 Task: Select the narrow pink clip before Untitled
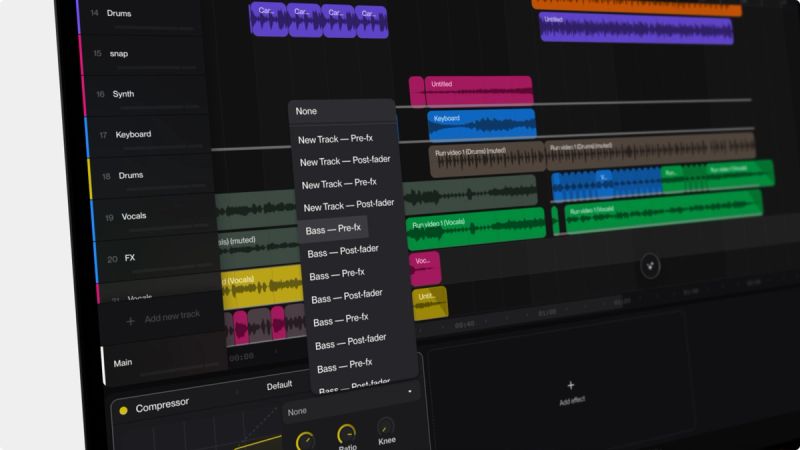(x=417, y=91)
